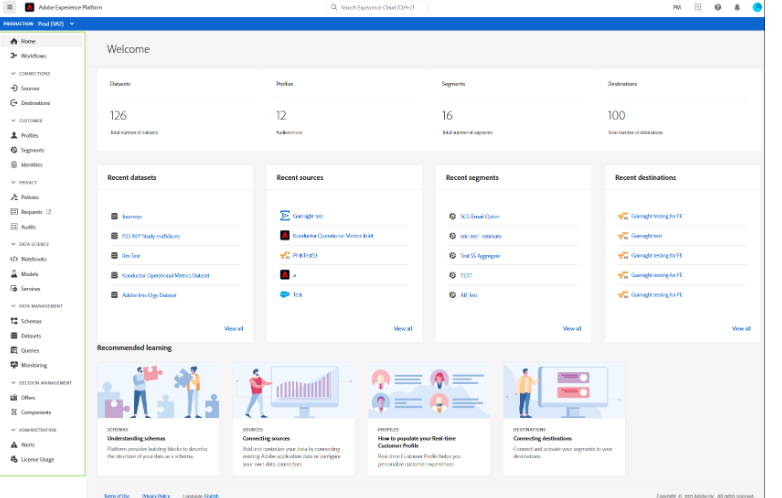Image resolution: width=782 pixels, height=498 pixels.
Task: Show notifications via the bell icon
Action: click(x=737, y=7)
